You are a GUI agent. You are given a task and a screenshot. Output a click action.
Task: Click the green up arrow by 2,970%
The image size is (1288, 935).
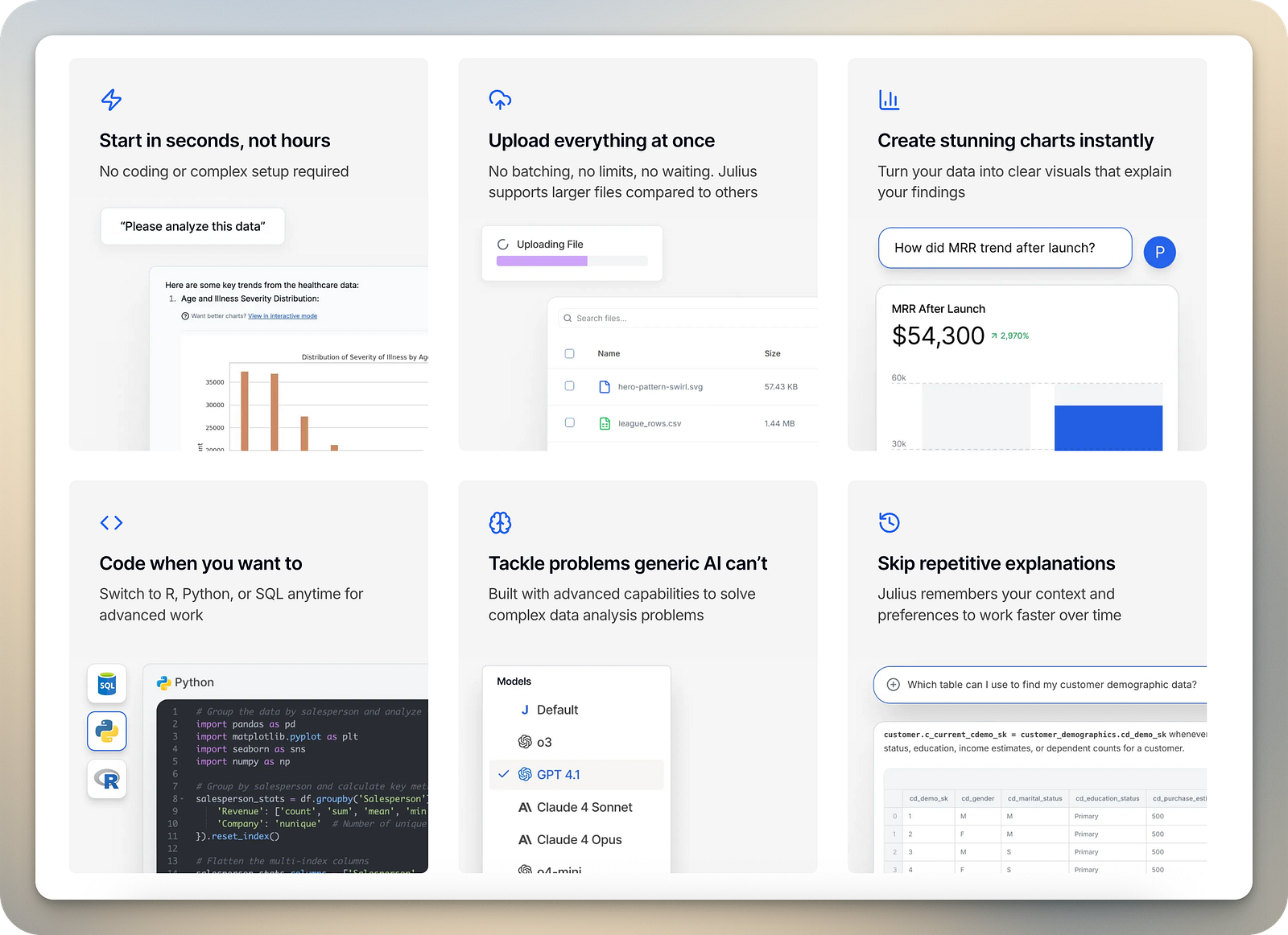pyautogui.click(x=994, y=336)
